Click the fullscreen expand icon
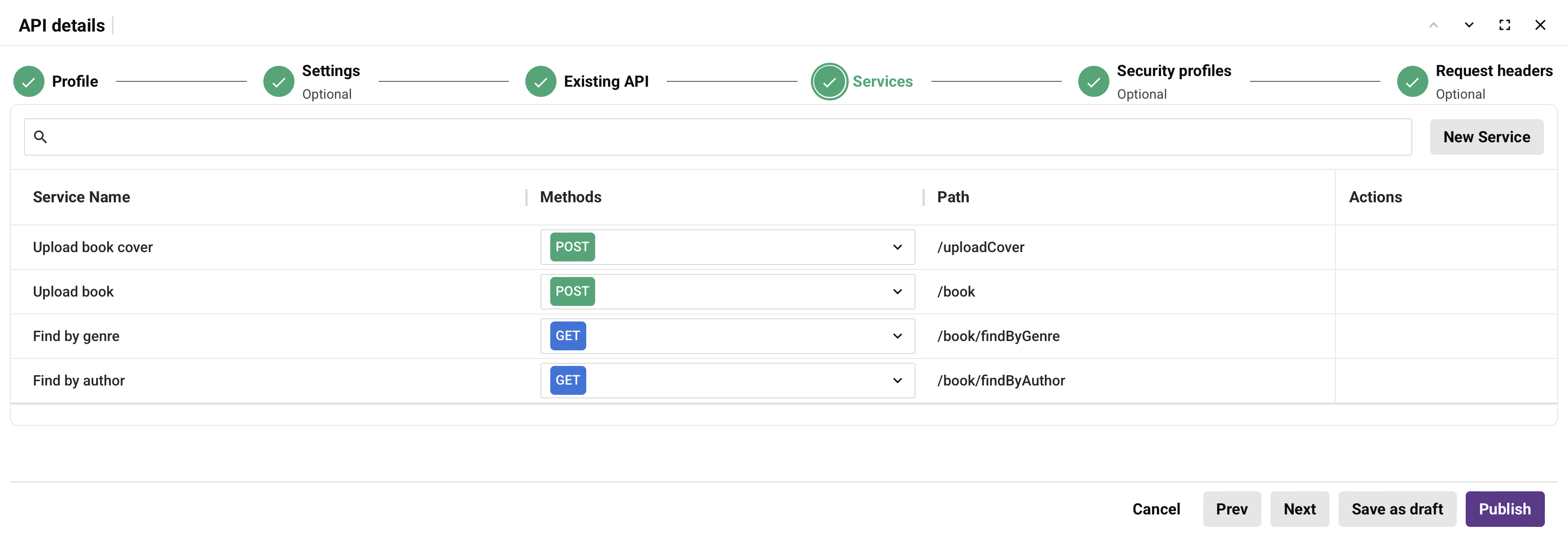 click(1505, 25)
